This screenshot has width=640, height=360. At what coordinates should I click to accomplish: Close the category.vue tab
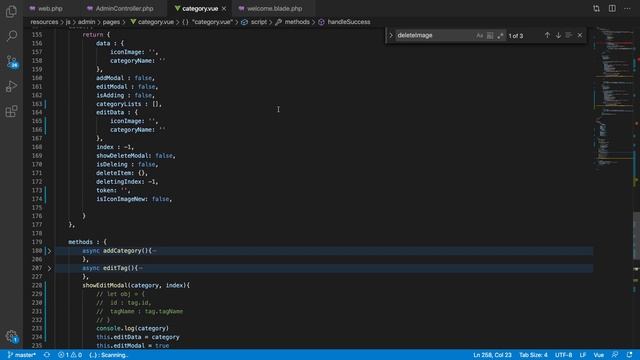224,9
